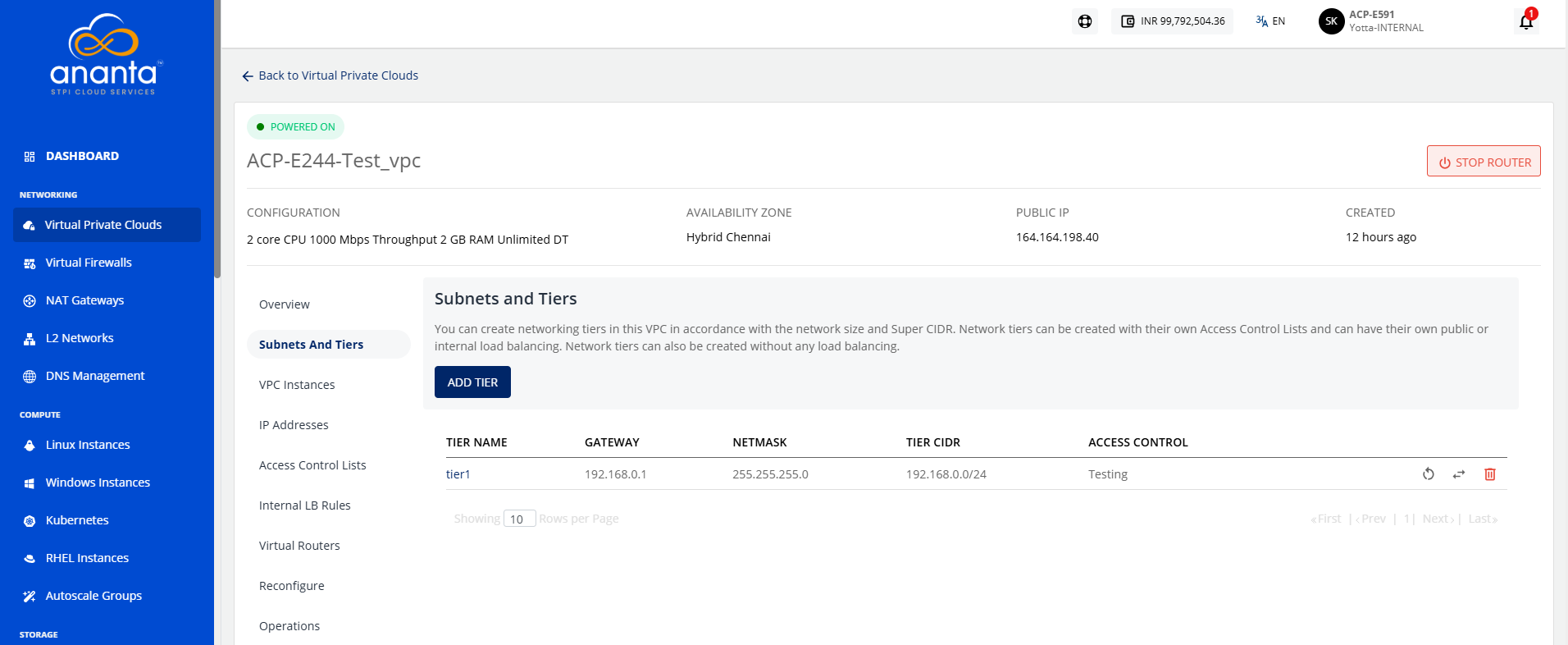Go to Internal LB Rules tab
1568x645 pixels.
pyautogui.click(x=305, y=505)
